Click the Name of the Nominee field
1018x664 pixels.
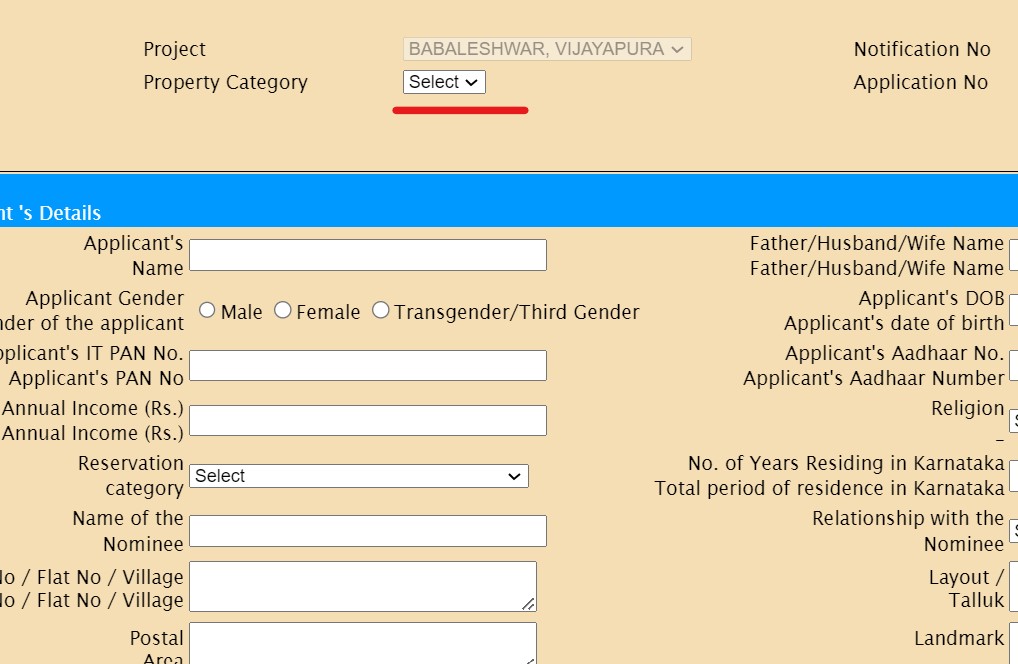click(367, 531)
